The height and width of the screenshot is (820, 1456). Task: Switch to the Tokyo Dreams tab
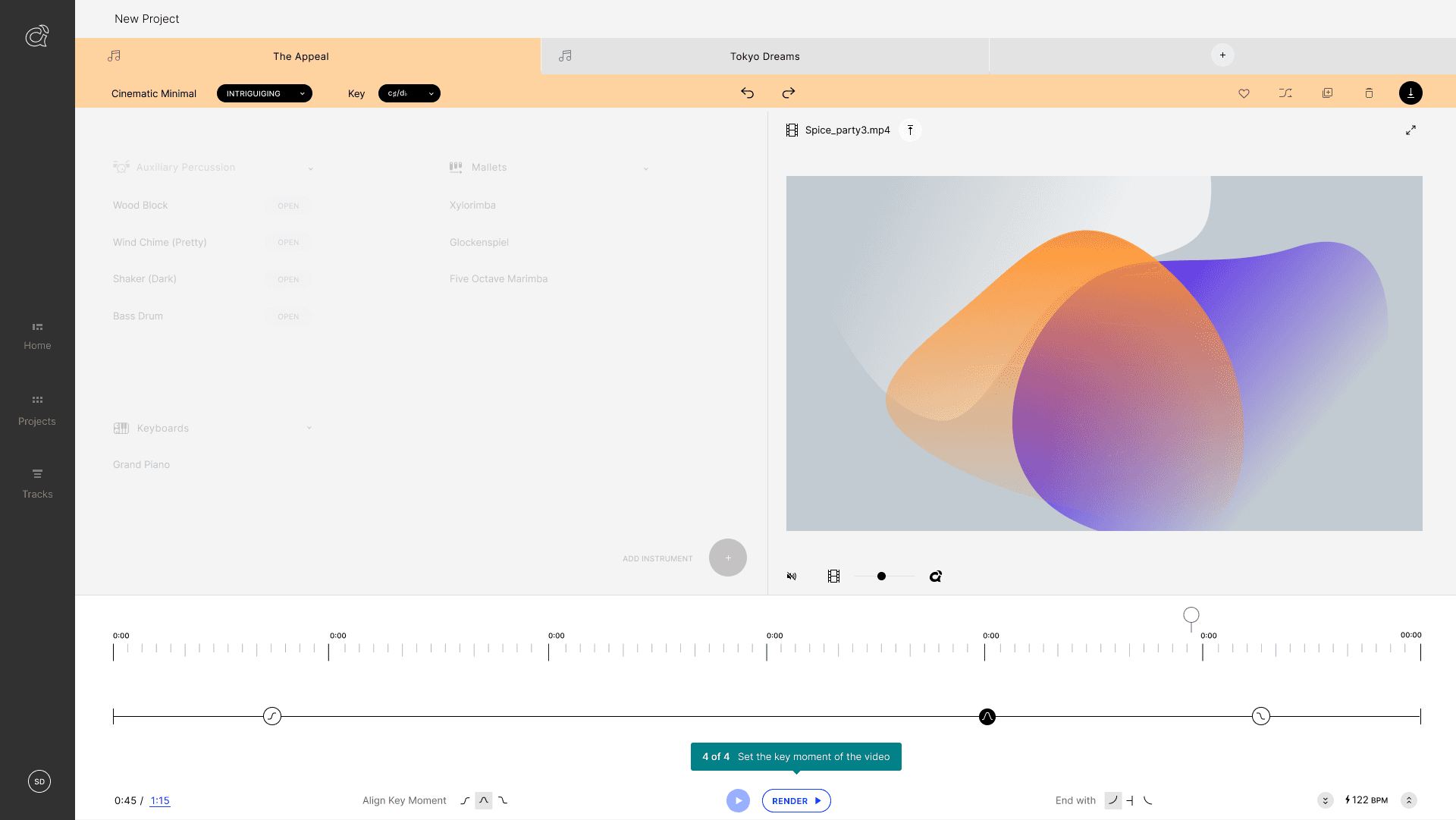click(764, 56)
